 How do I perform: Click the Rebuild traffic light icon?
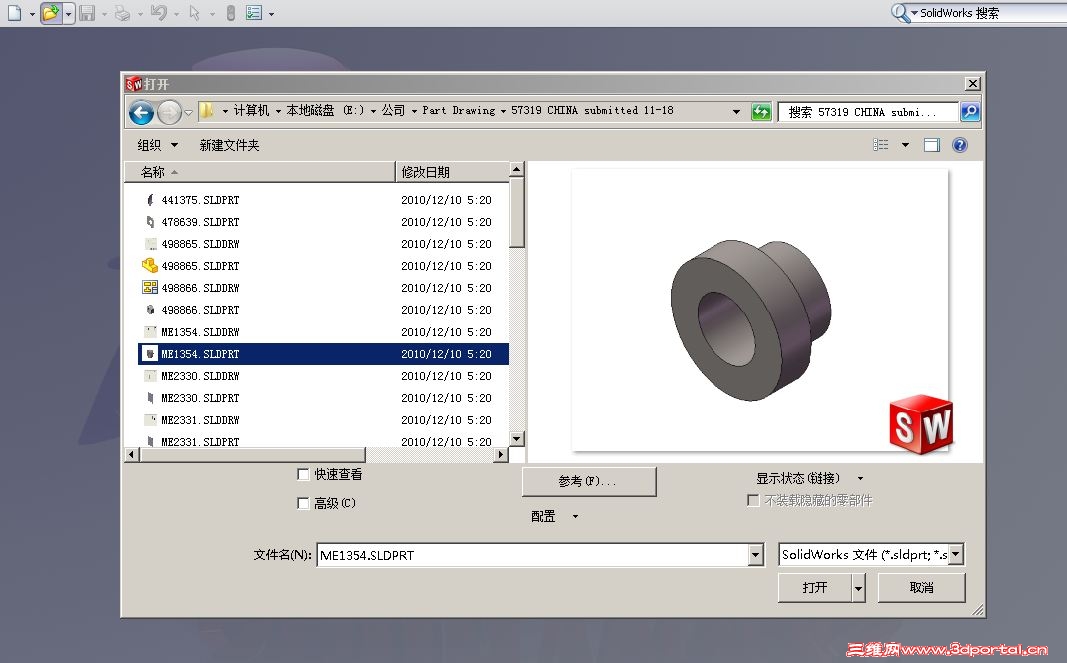tap(231, 12)
